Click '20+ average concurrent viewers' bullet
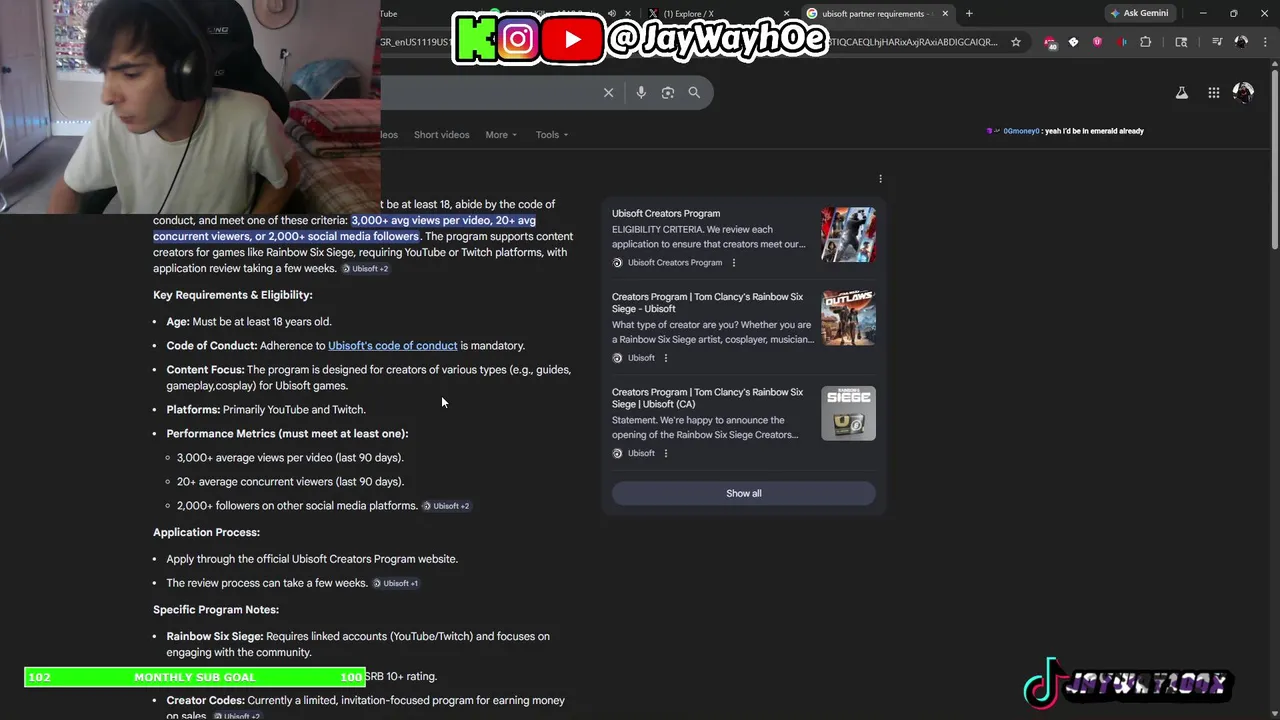The width and height of the screenshot is (1280, 720). [x=290, y=482]
